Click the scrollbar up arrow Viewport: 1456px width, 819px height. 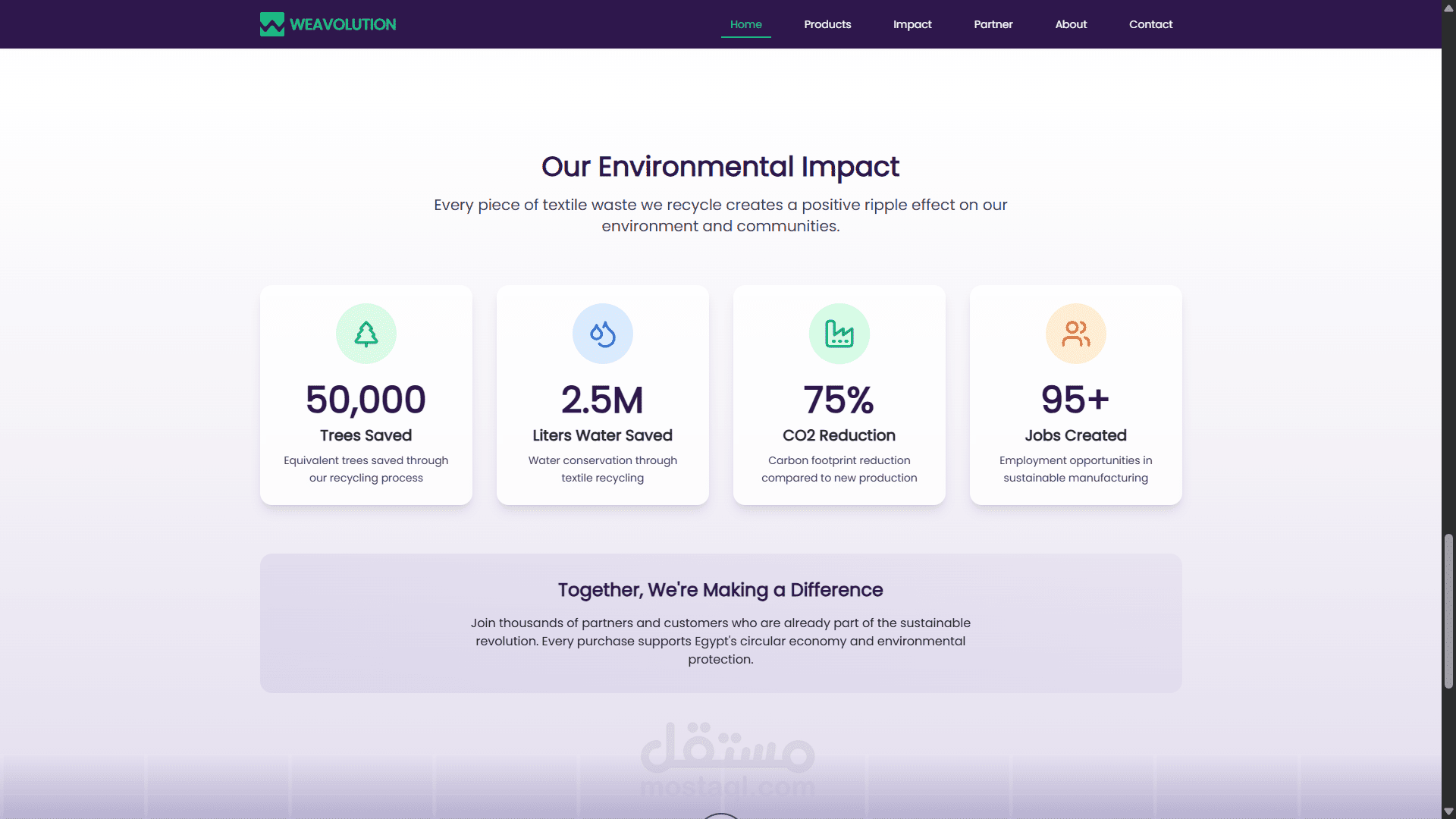(x=1448, y=7)
